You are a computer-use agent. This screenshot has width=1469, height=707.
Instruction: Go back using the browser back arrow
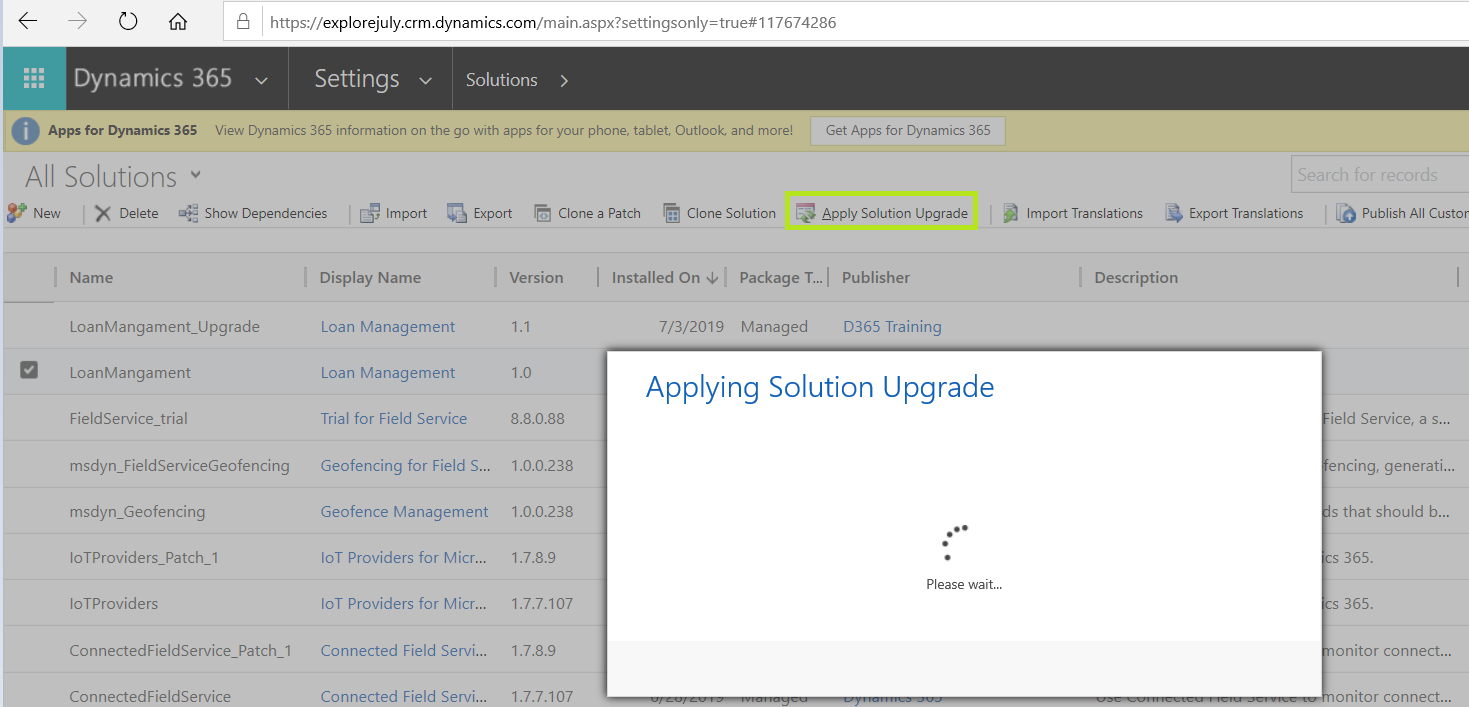pos(28,21)
